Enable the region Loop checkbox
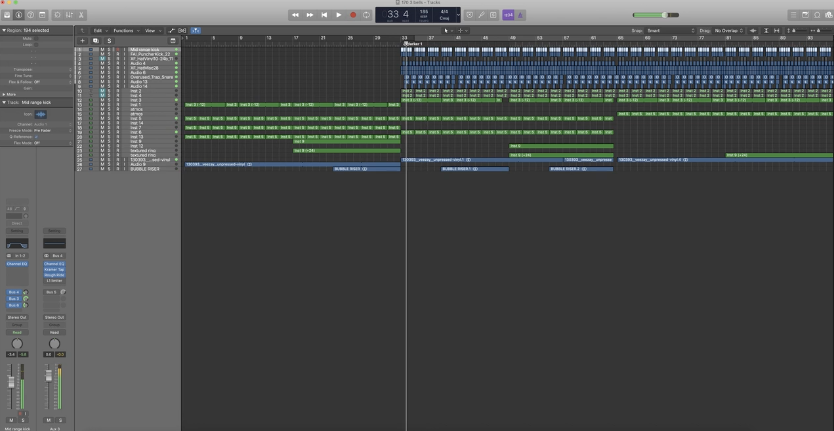This screenshot has height=431, width=834. click(36, 45)
